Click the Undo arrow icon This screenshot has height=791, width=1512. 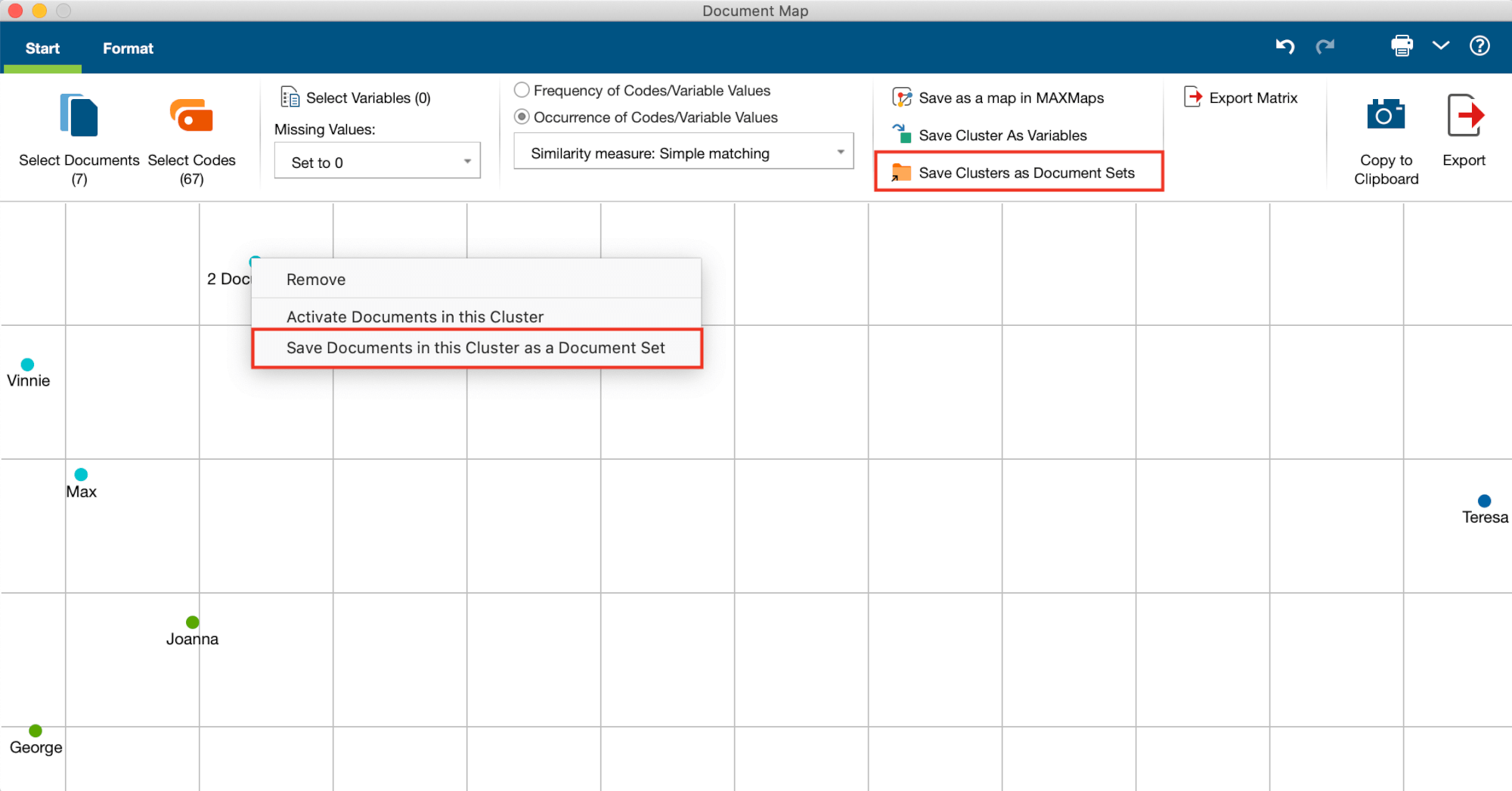(1285, 47)
